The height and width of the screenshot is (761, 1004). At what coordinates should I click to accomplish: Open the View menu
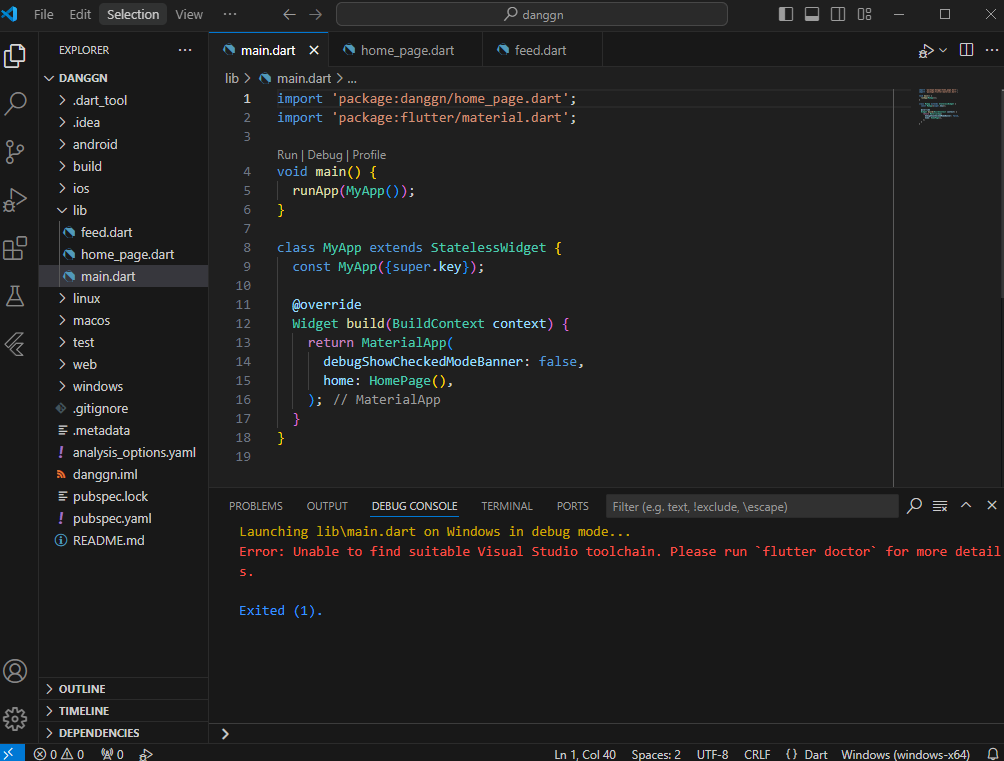coord(189,14)
